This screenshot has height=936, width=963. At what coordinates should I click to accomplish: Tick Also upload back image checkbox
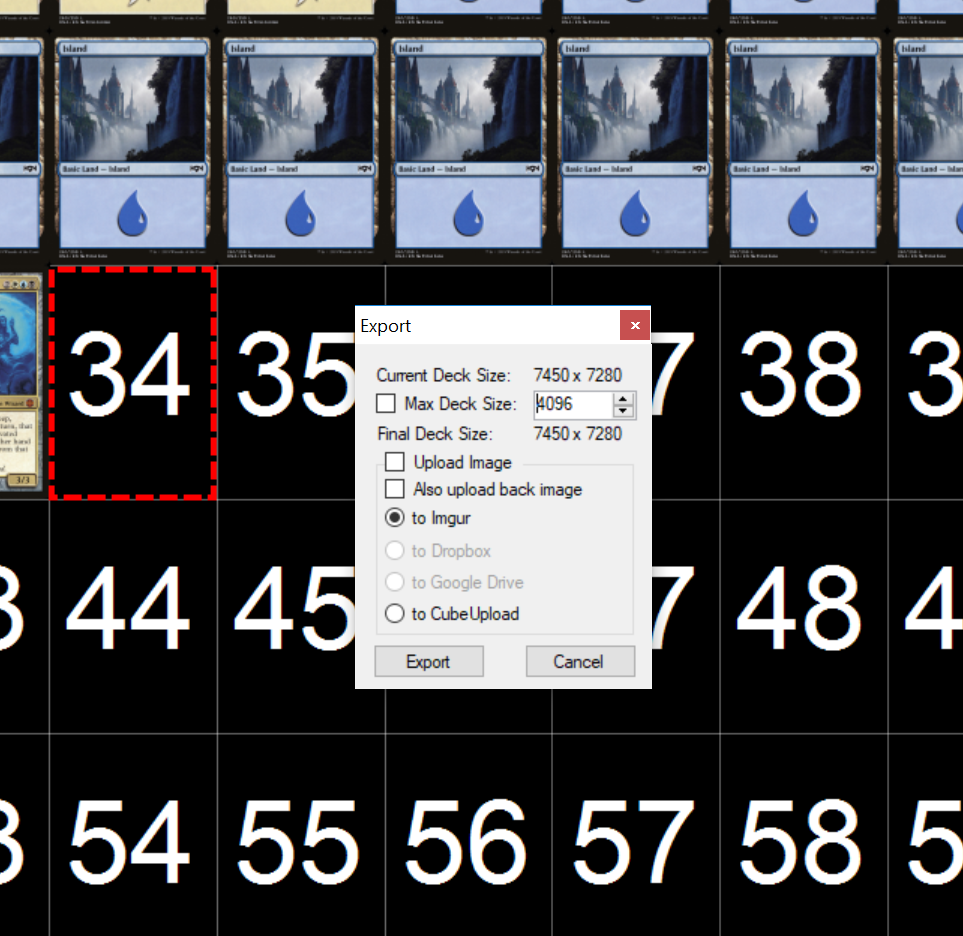click(394, 489)
